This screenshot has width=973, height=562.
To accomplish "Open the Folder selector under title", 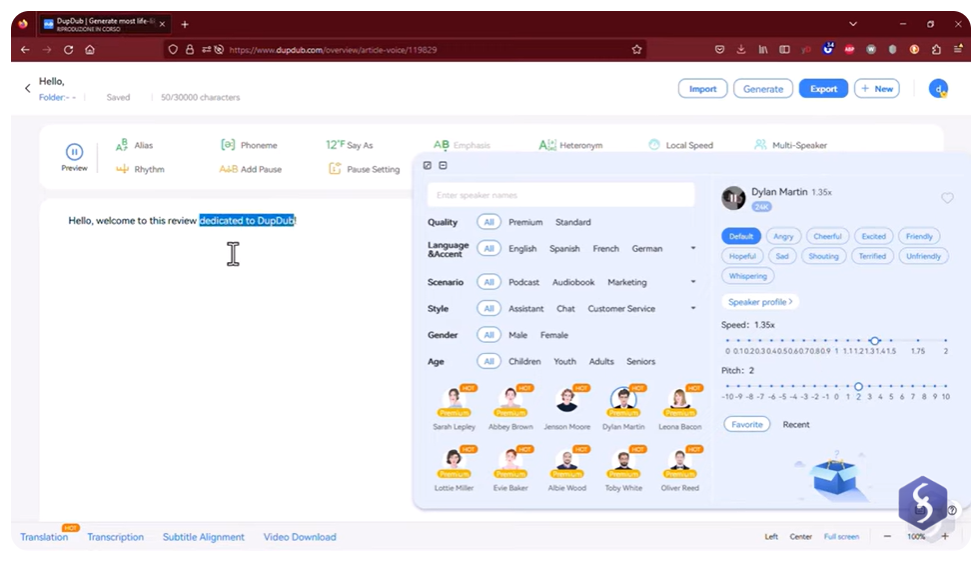I will pos(57,97).
